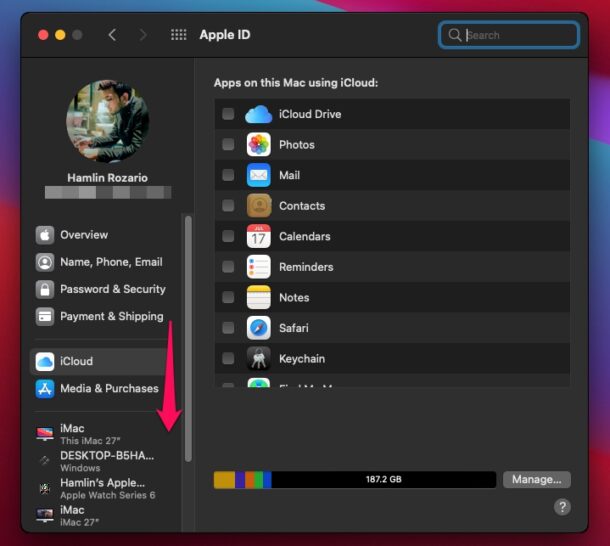This screenshot has width=610, height=546.
Task: Click the Contacts app icon
Action: click(258, 205)
